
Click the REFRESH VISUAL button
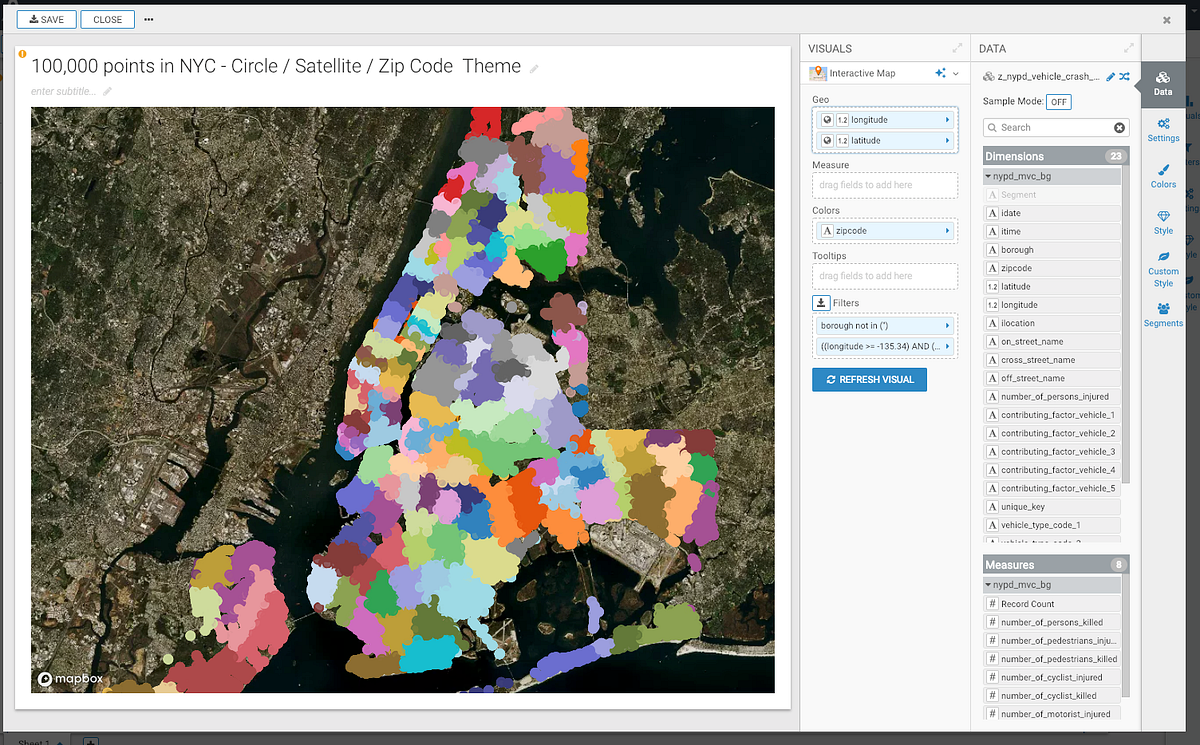coord(869,380)
